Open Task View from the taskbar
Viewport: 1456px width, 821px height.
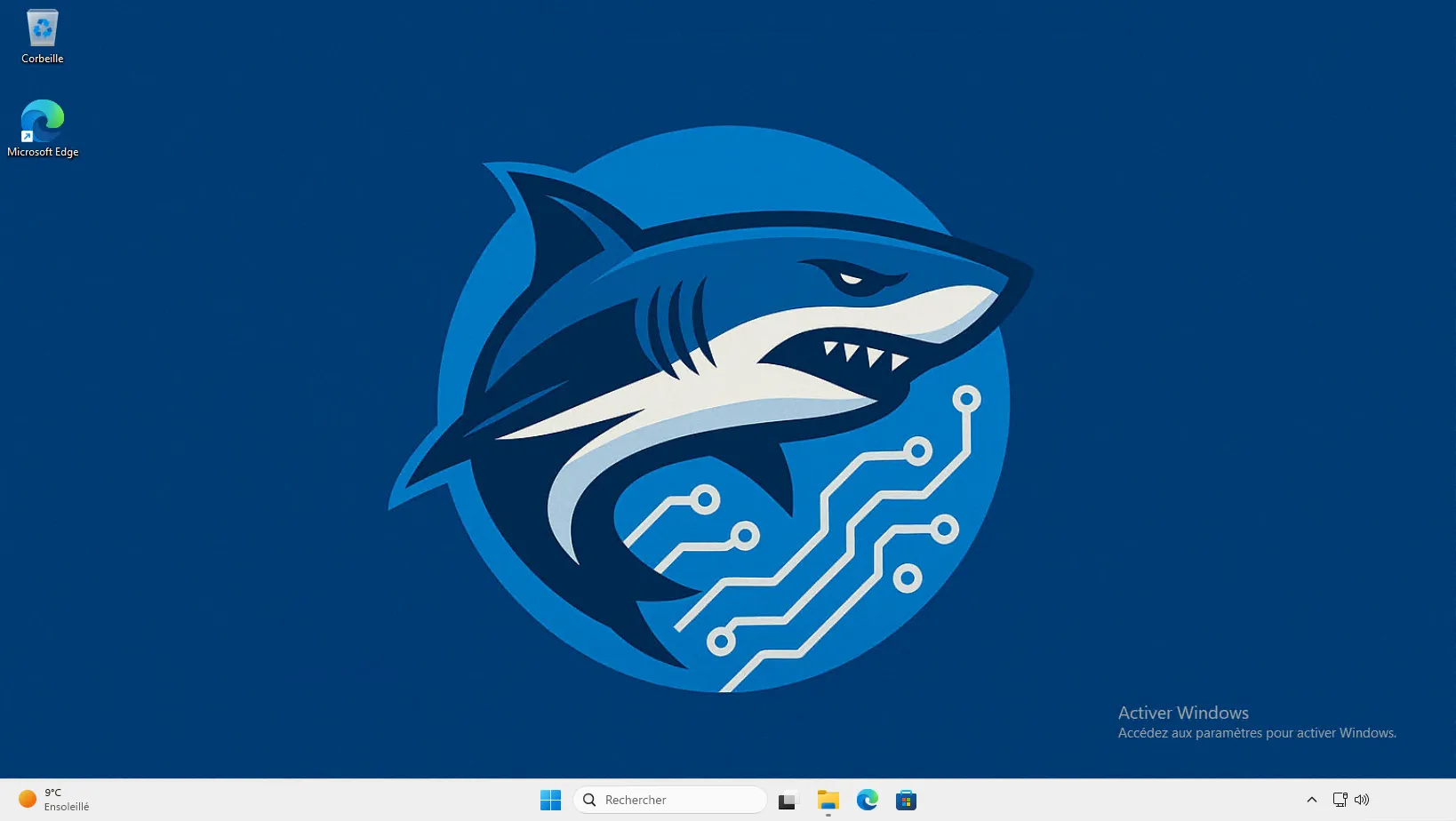tap(788, 801)
